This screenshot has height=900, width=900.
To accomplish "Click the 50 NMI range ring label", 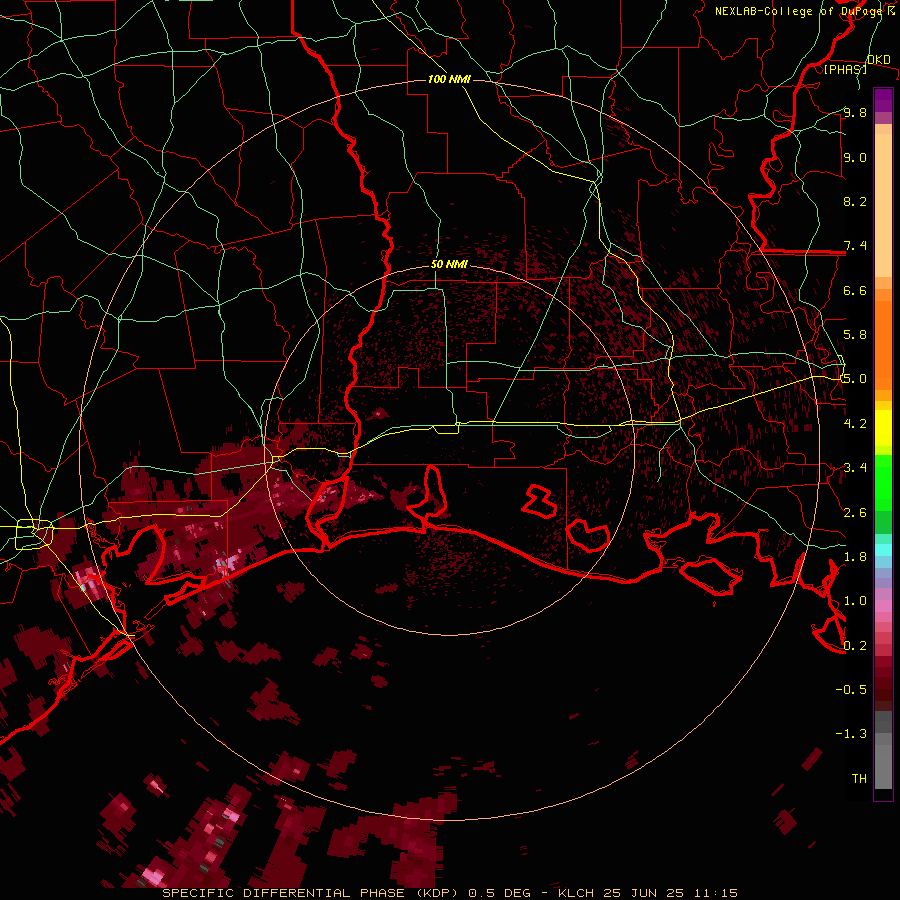I will (x=449, y=265).
